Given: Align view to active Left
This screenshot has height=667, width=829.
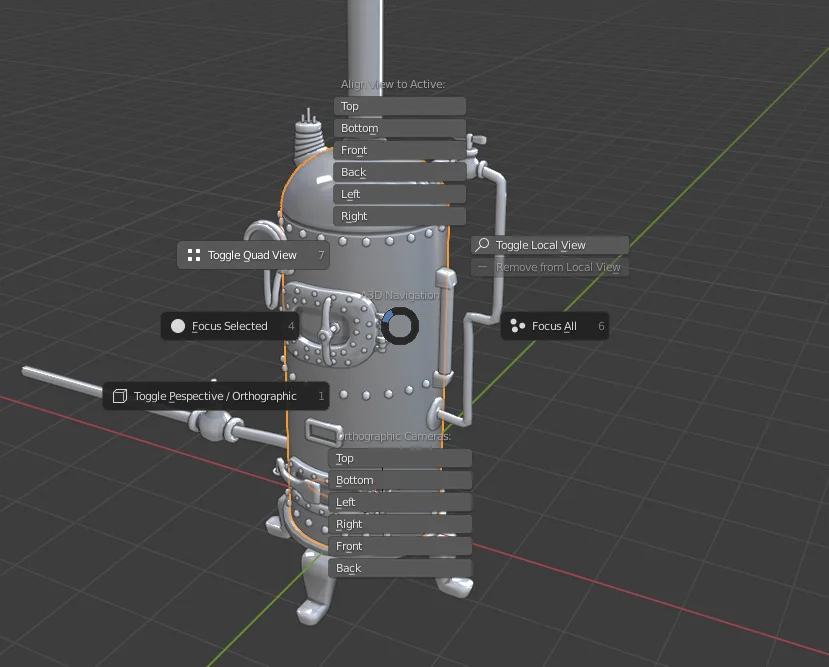Looking at the screenshot, I should pyautogui.click(x=399, y=194).
